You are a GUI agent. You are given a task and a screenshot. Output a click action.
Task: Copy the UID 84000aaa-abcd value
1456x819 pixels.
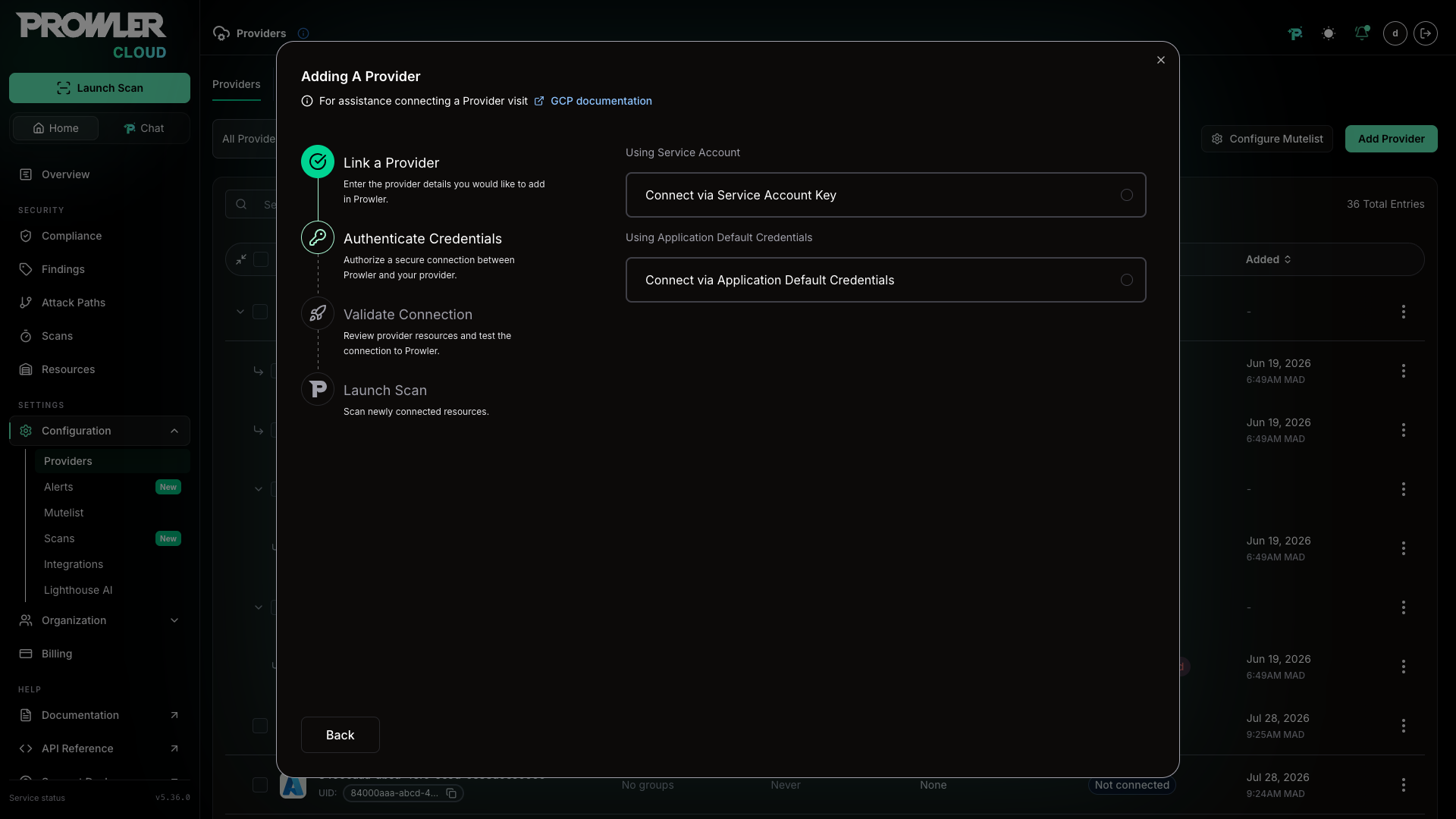[451, 793]
